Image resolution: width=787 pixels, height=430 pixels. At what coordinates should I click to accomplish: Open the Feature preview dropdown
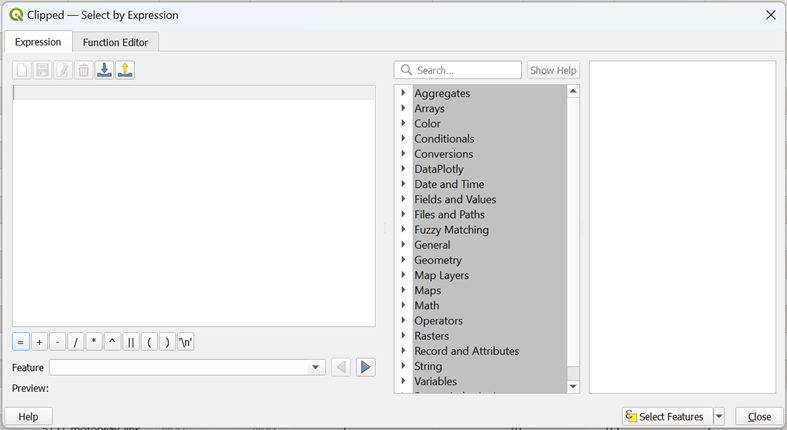point(316,367)
